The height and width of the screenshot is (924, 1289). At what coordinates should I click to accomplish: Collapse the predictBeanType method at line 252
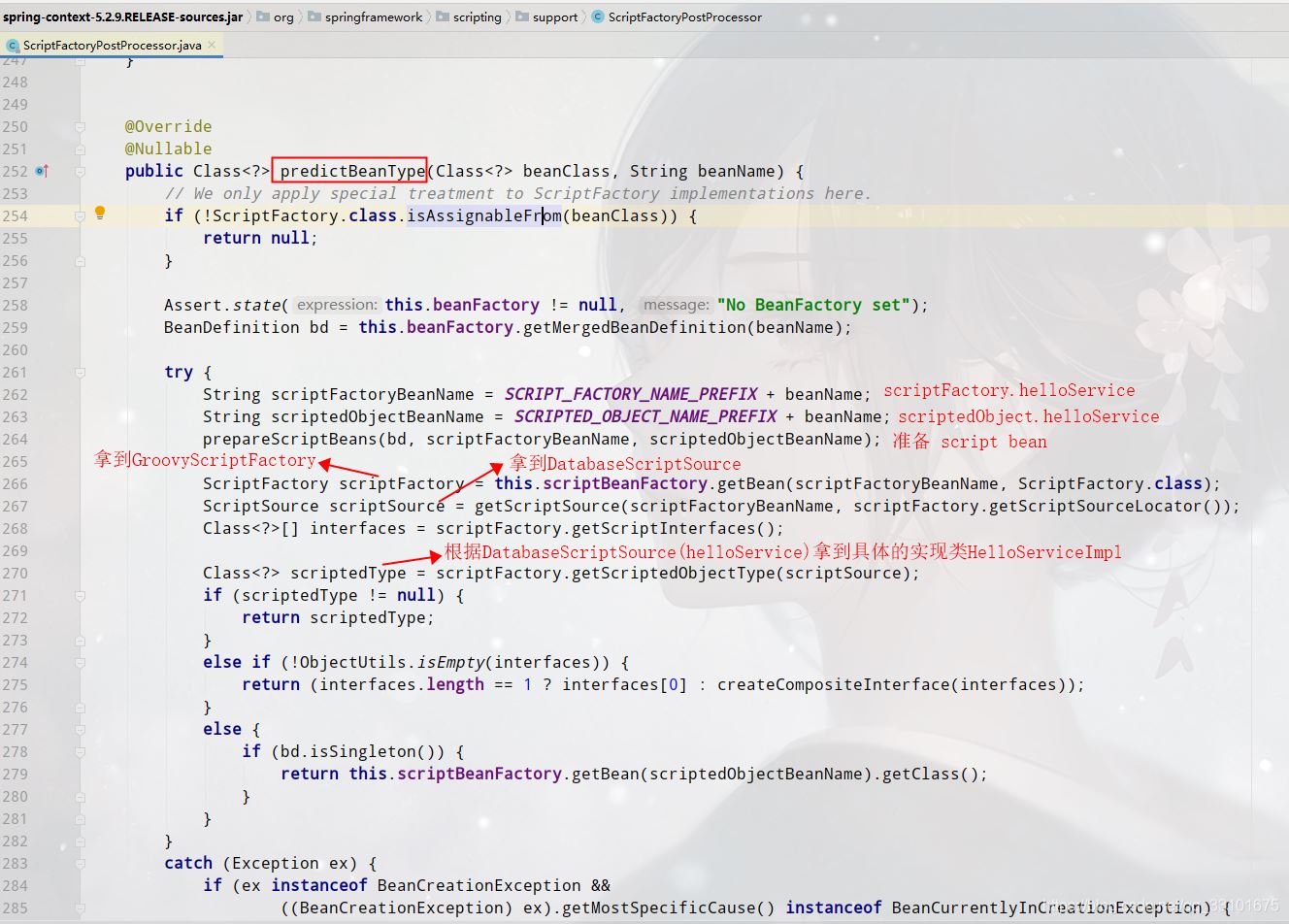[x=80, y=172]
